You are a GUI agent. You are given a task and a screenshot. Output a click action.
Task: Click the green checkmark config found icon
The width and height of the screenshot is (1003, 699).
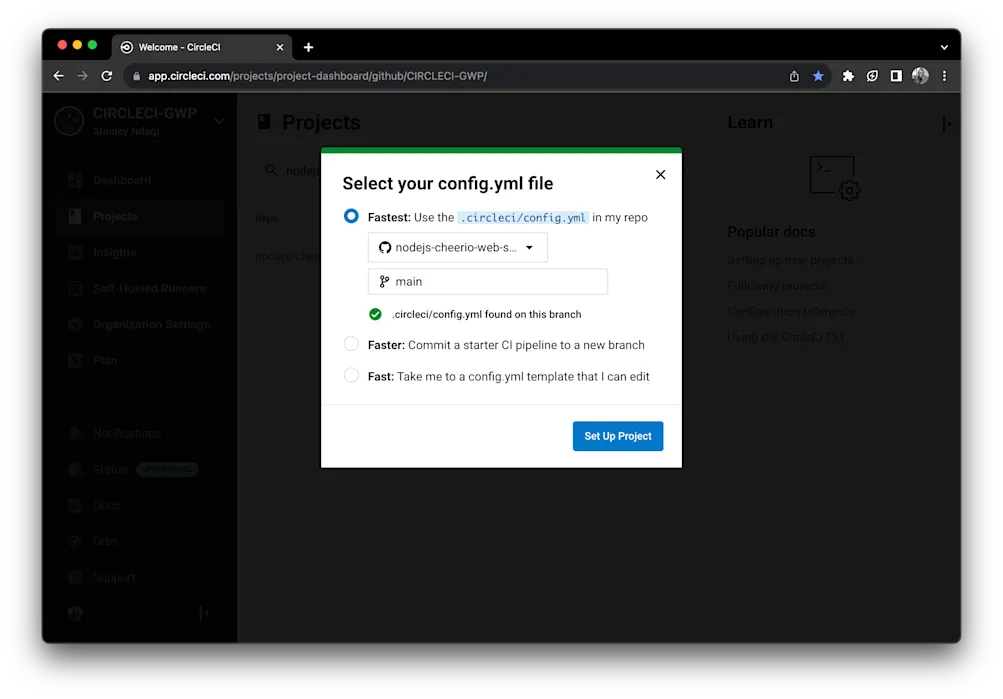coord(375,314)
